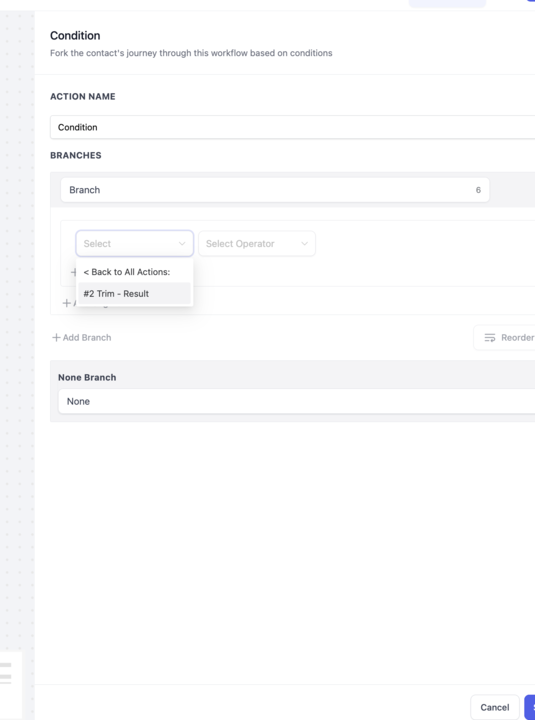The image size is (535, 720).
Task: Cancel the condition changes
Action: pyautogui.click(x=495, y=707)
